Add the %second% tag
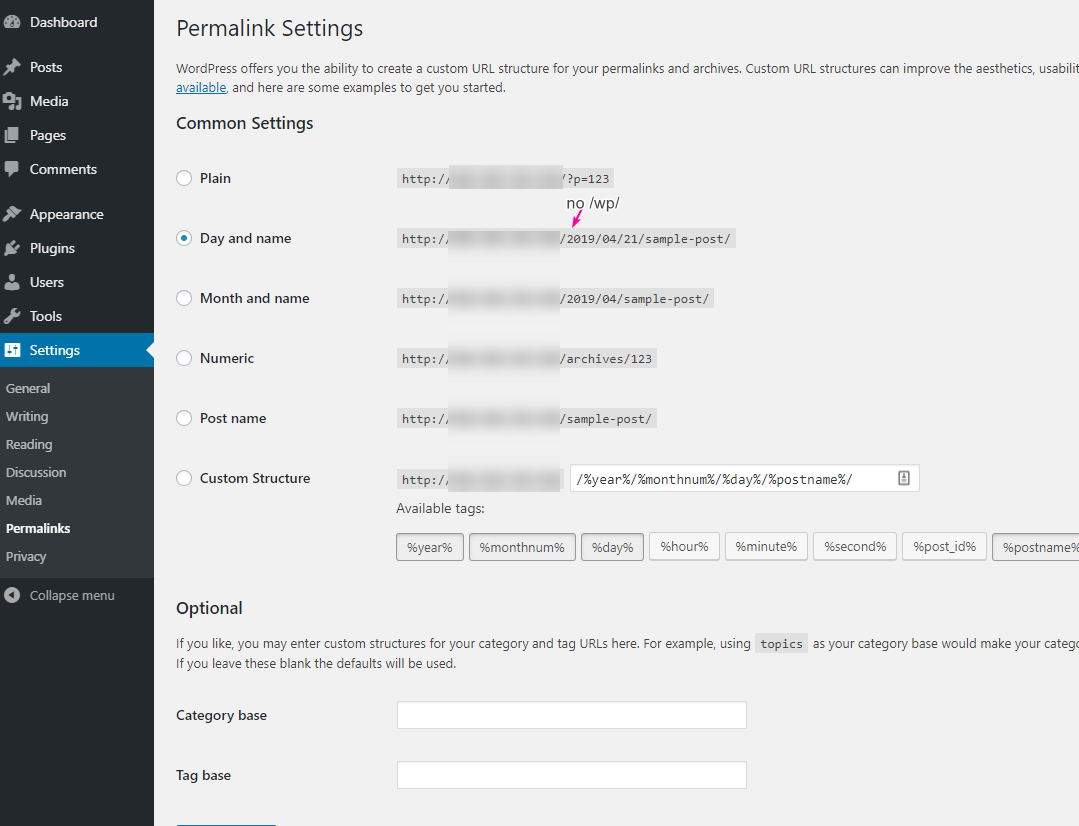This screenshot has width=1079, height=826. coord(855,547)
